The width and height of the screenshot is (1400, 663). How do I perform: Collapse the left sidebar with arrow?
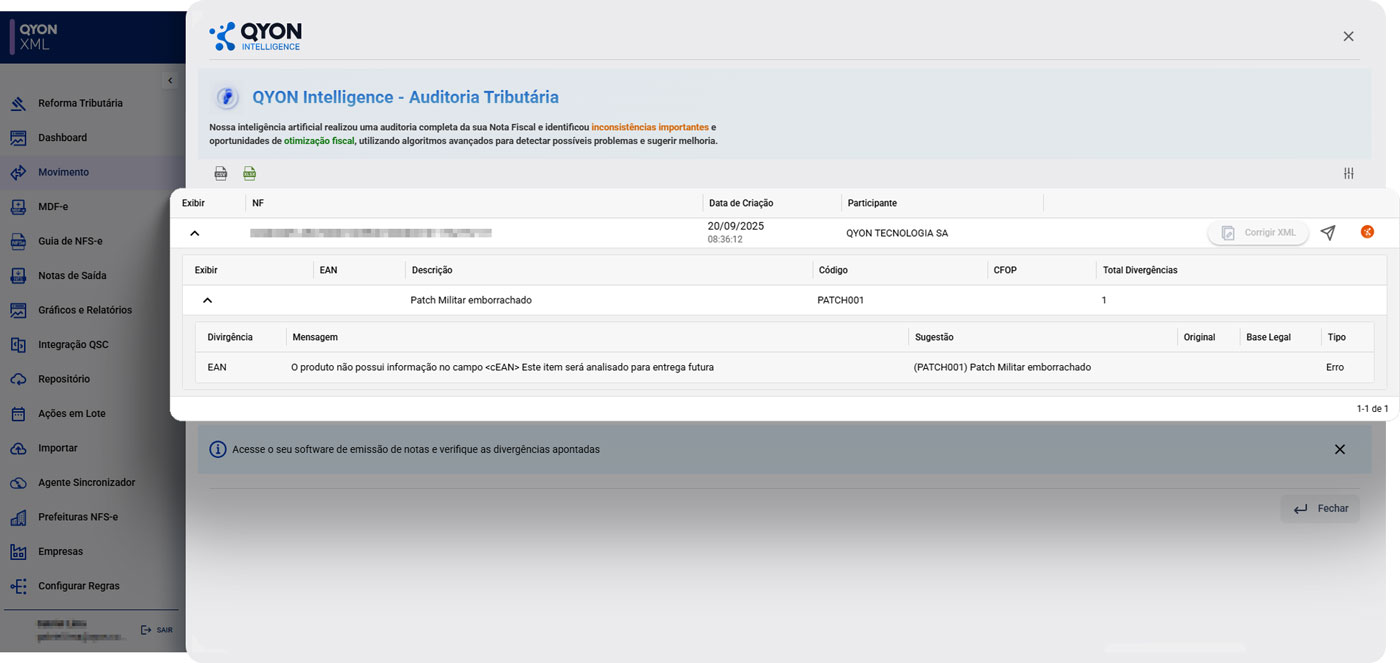tap(170, 81)
